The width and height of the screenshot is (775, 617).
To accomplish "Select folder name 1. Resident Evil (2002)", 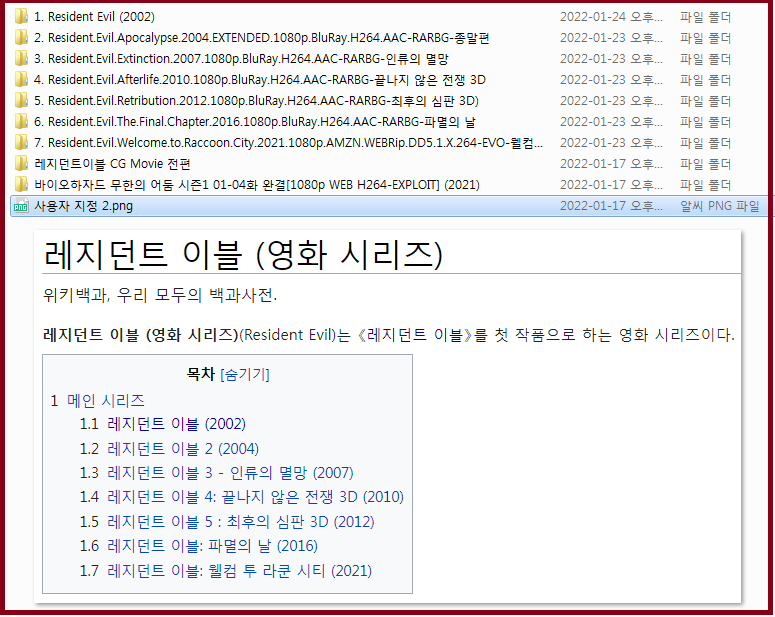I will (x=94, y=17).
